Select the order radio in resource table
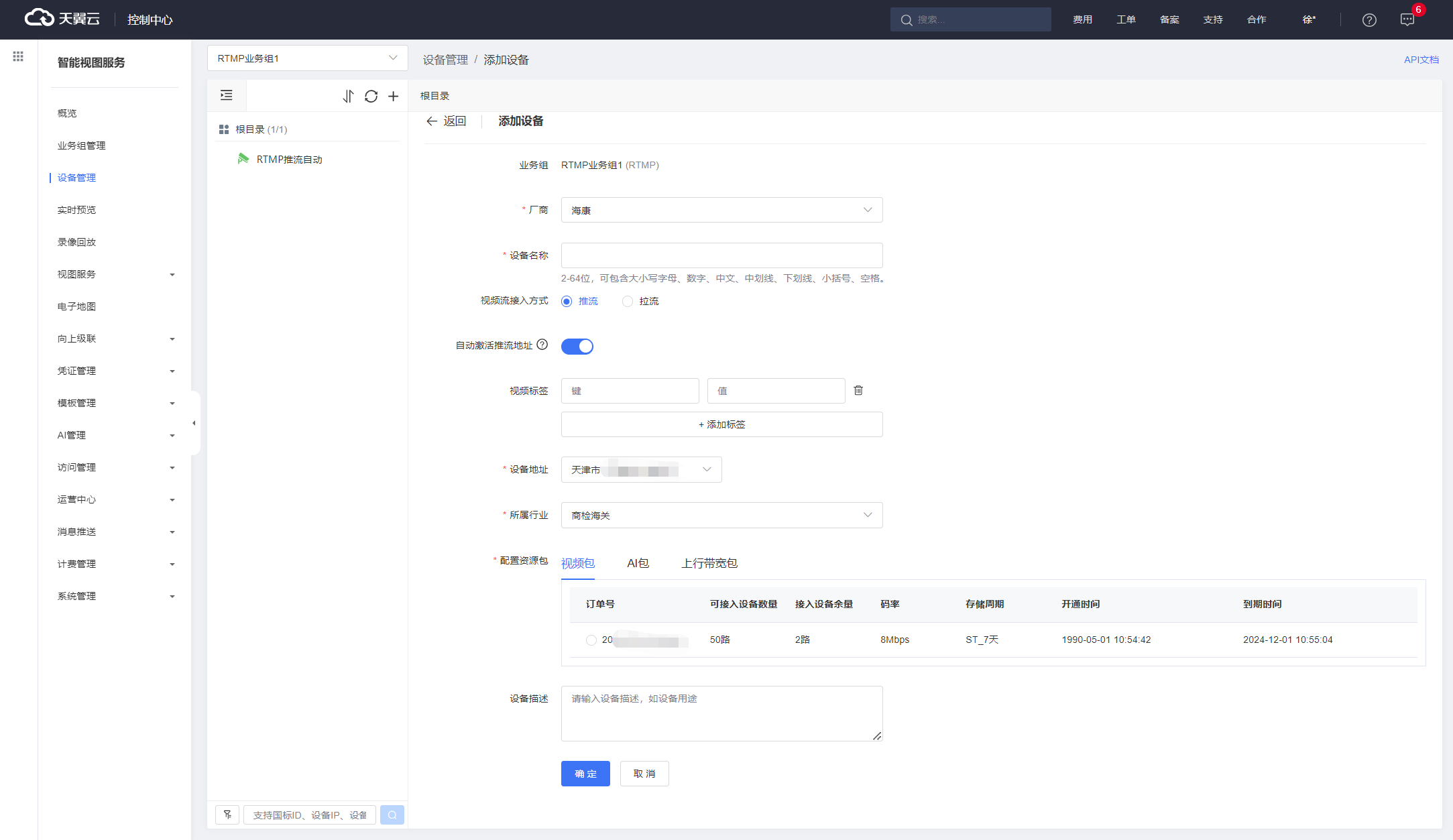 (591, 640)
